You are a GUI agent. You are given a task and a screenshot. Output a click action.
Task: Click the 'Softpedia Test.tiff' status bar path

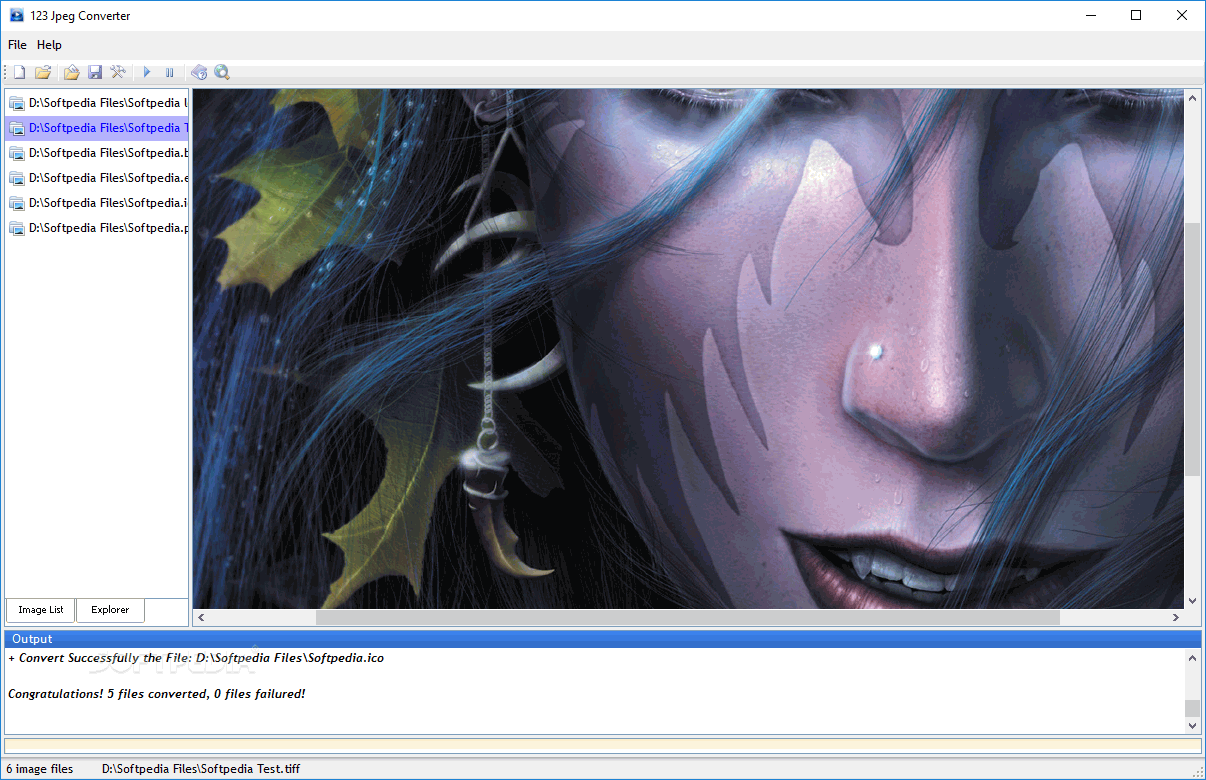point(201,769)
